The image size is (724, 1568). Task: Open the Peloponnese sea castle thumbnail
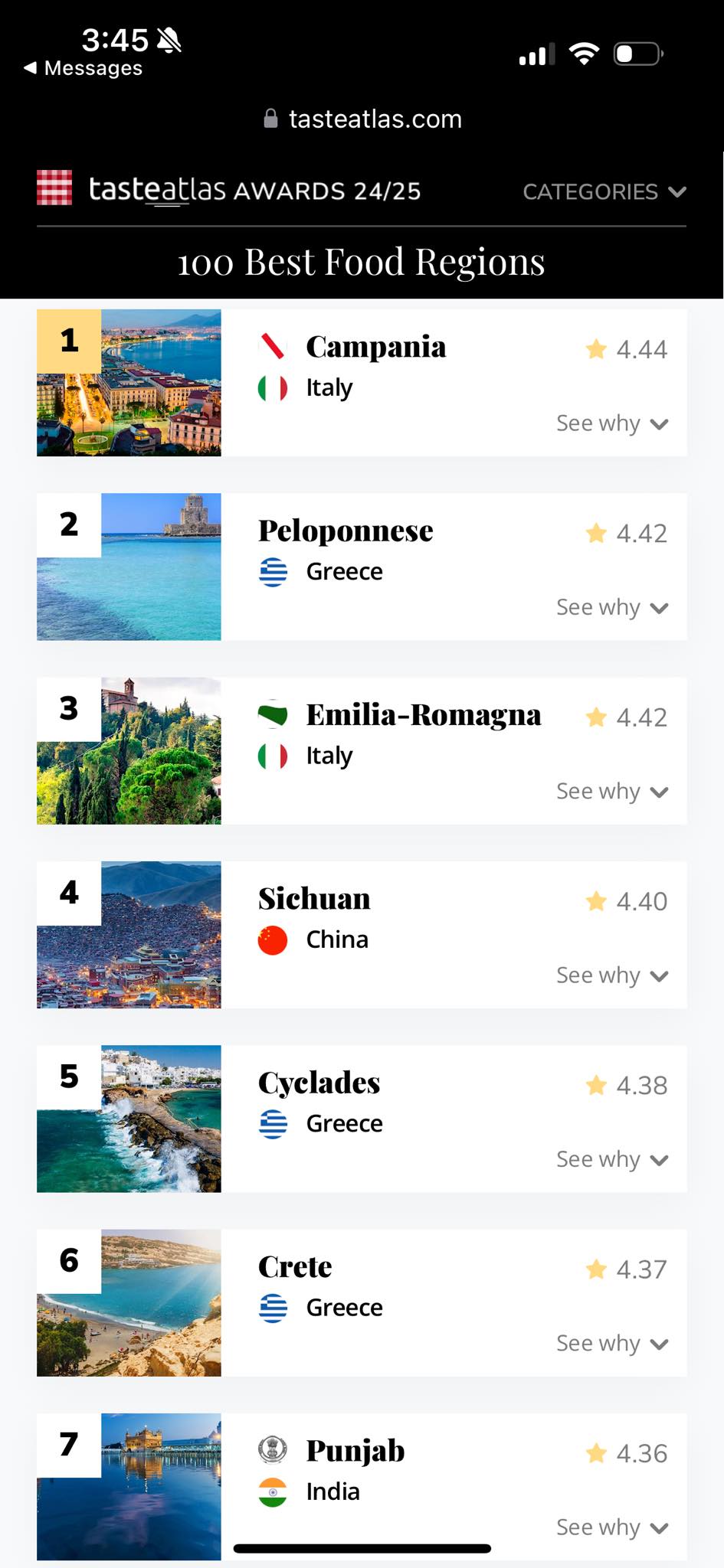[x=129, y=567]
